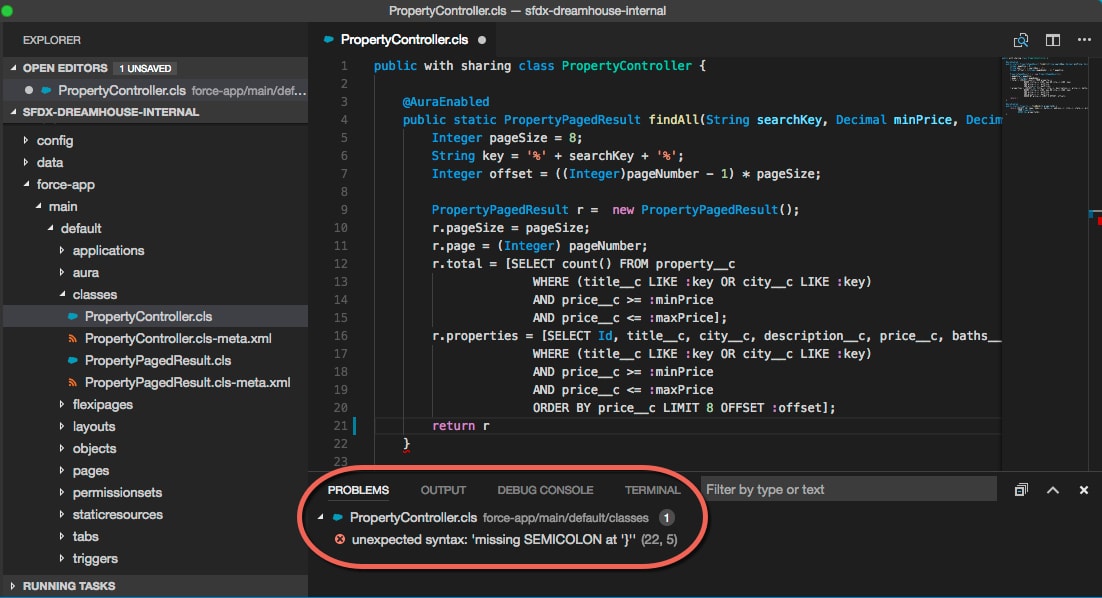Expand the triggers folder
Screen dimensions: 1102x598
point(62,559)
